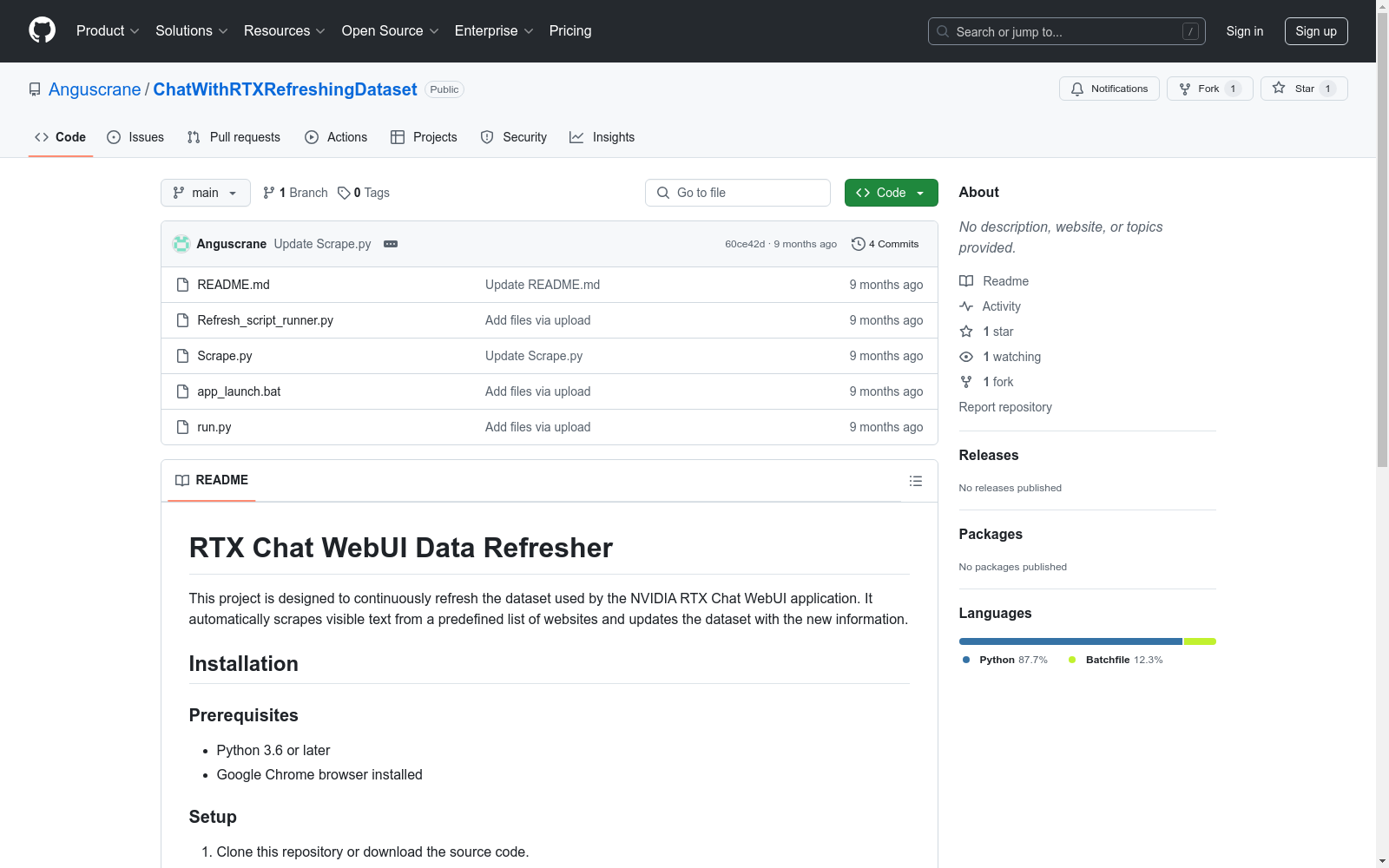Screen dimensions: 1389x868
Task: Expand the Open Source menu
Action: pyautogui.click(x=391, y=31)
